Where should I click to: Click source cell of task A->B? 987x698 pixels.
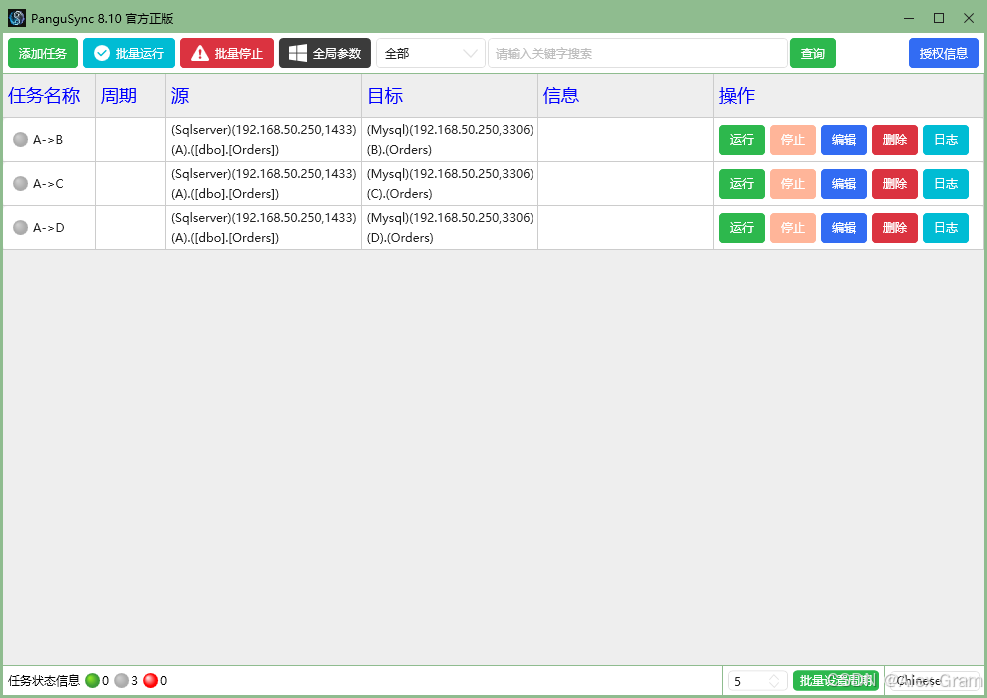click(x=264, y=140)
